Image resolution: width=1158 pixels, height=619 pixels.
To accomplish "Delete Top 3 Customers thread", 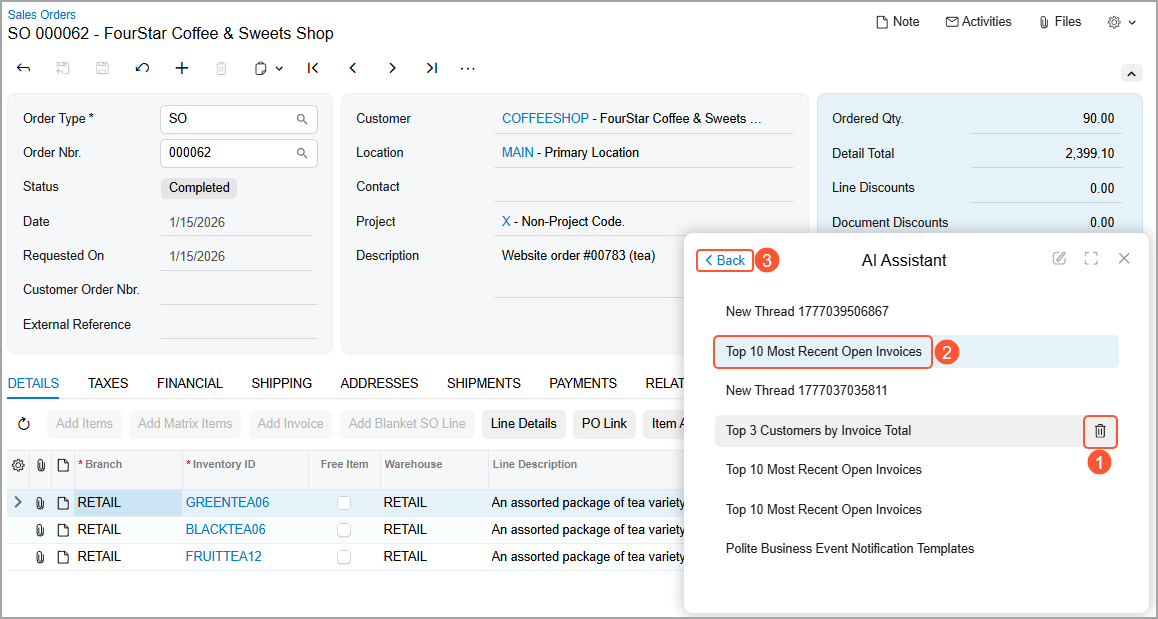I will point(1100,431).
